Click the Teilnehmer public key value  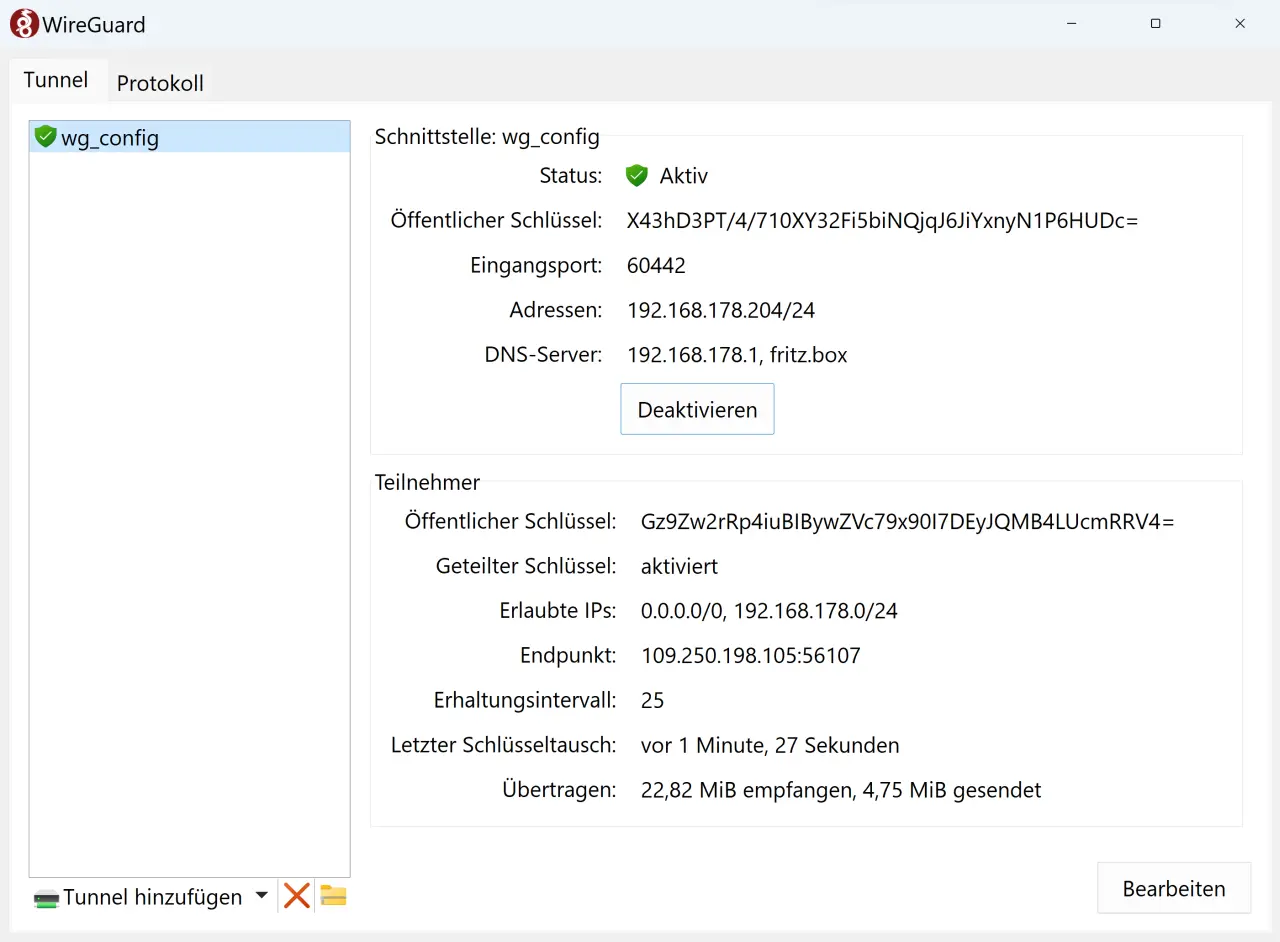(x=907, y=522)
